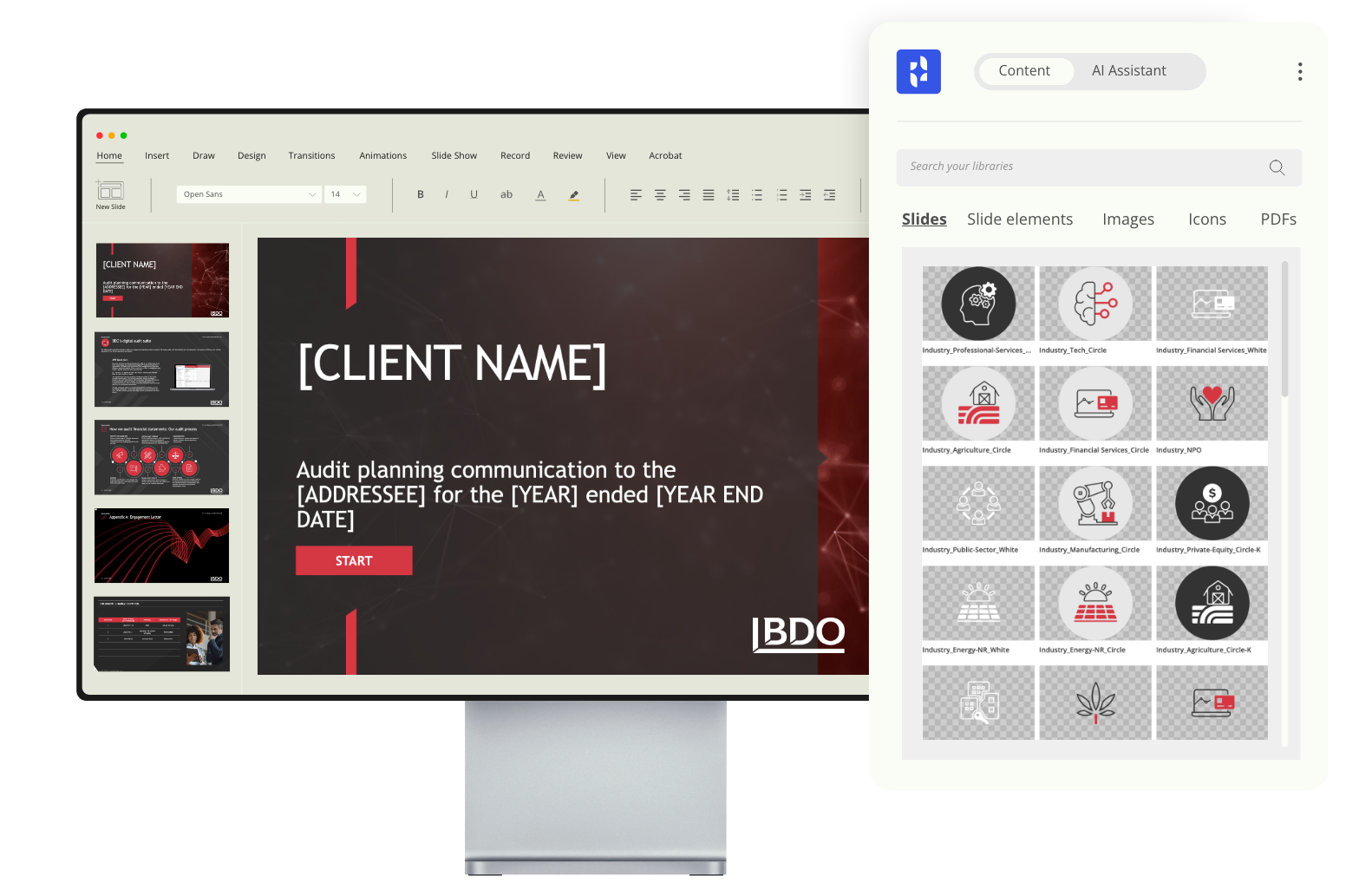
Task: Apply the 'ab' strikethrough text style
Action: pyautogui.click(x=506, y=194)
